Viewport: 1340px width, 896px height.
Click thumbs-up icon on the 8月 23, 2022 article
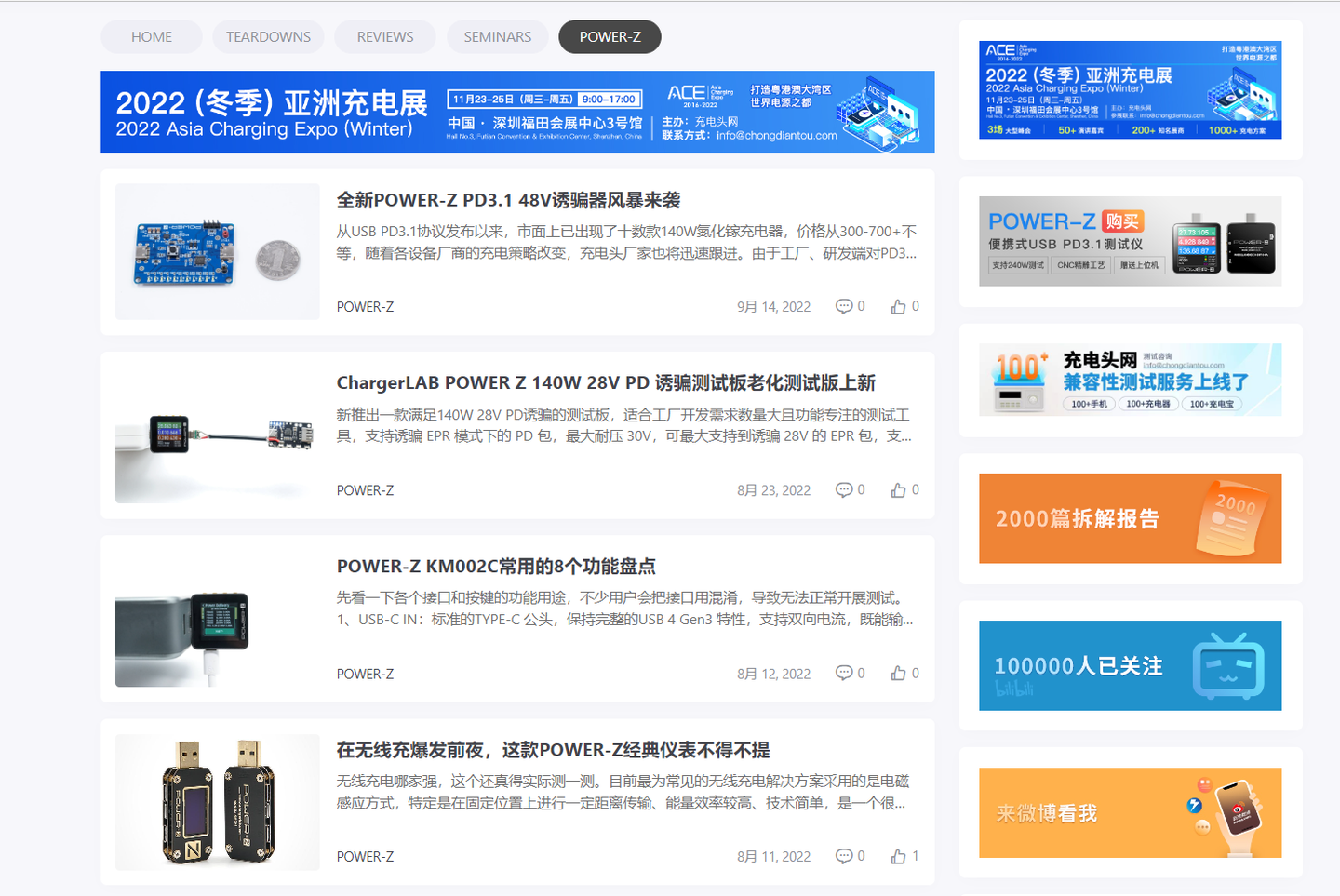pyautogui.click(x=898, y=489)
